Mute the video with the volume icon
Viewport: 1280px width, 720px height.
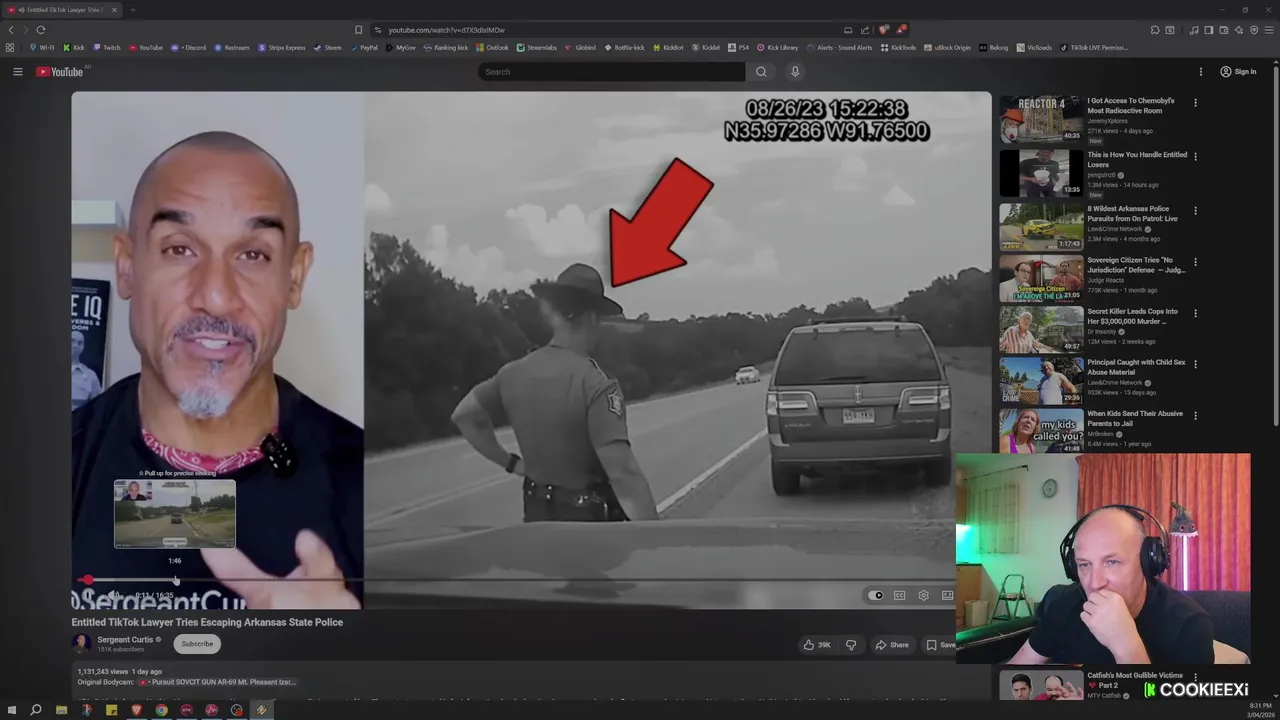pos(113,595)
